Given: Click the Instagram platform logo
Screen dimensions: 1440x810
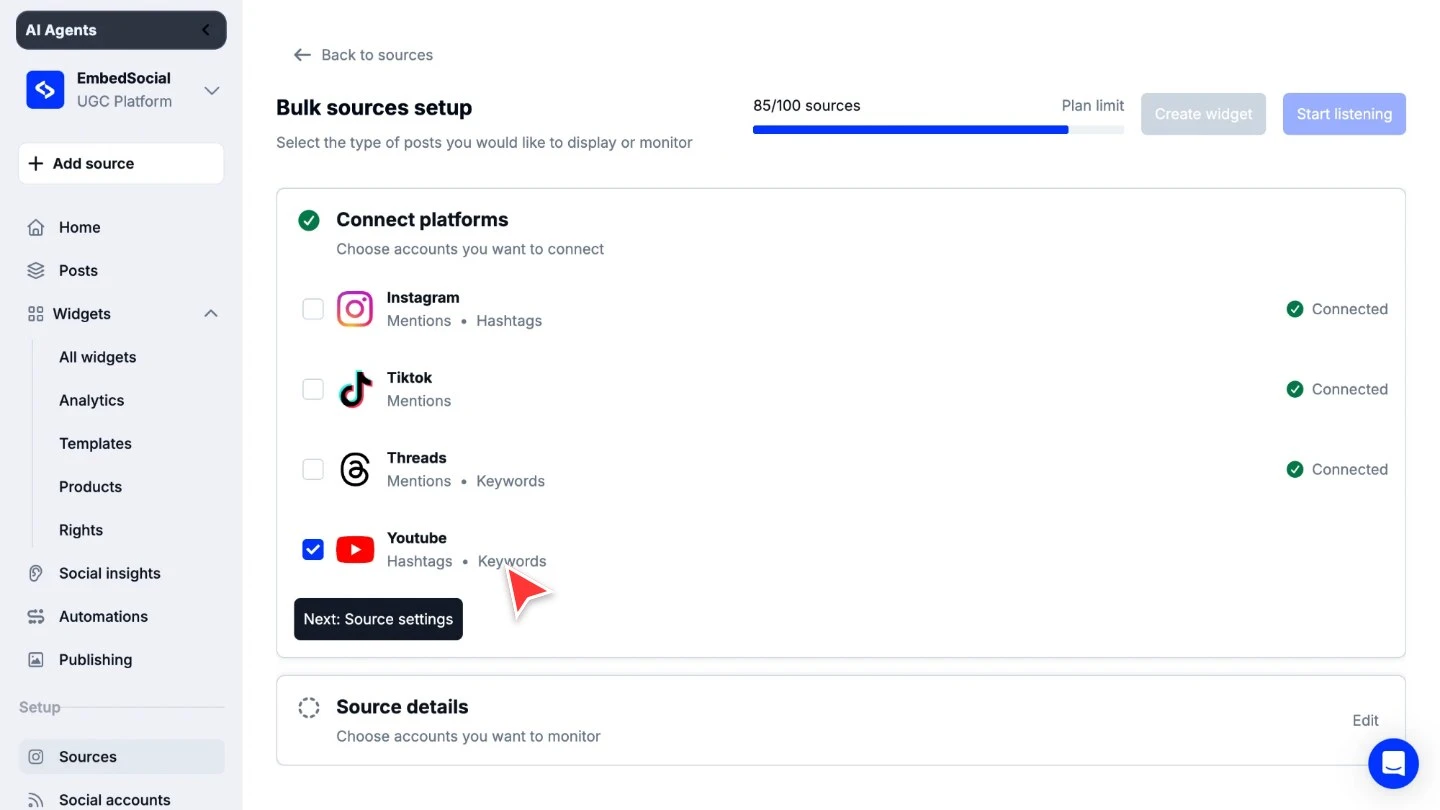Looking at the screenshot, I should (355, 309).
